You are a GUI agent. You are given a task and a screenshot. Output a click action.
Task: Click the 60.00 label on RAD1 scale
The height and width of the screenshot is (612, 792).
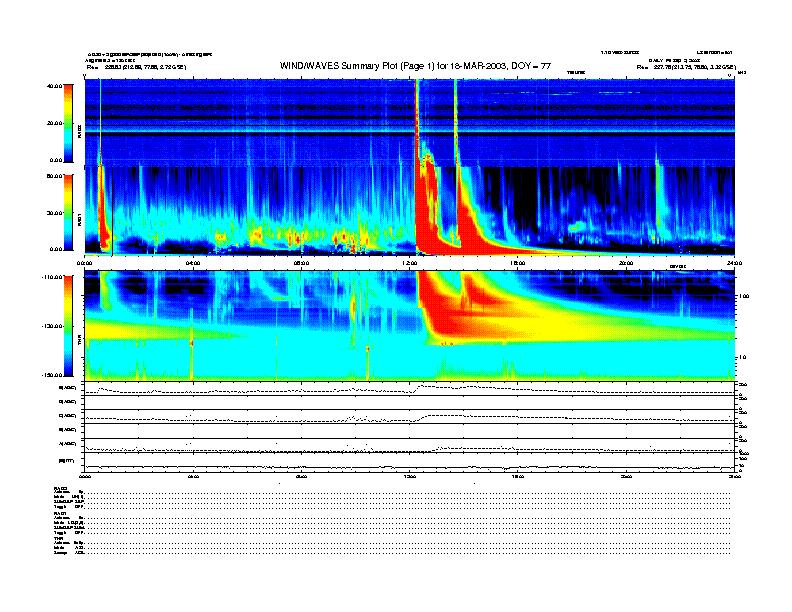pos(55,176)
